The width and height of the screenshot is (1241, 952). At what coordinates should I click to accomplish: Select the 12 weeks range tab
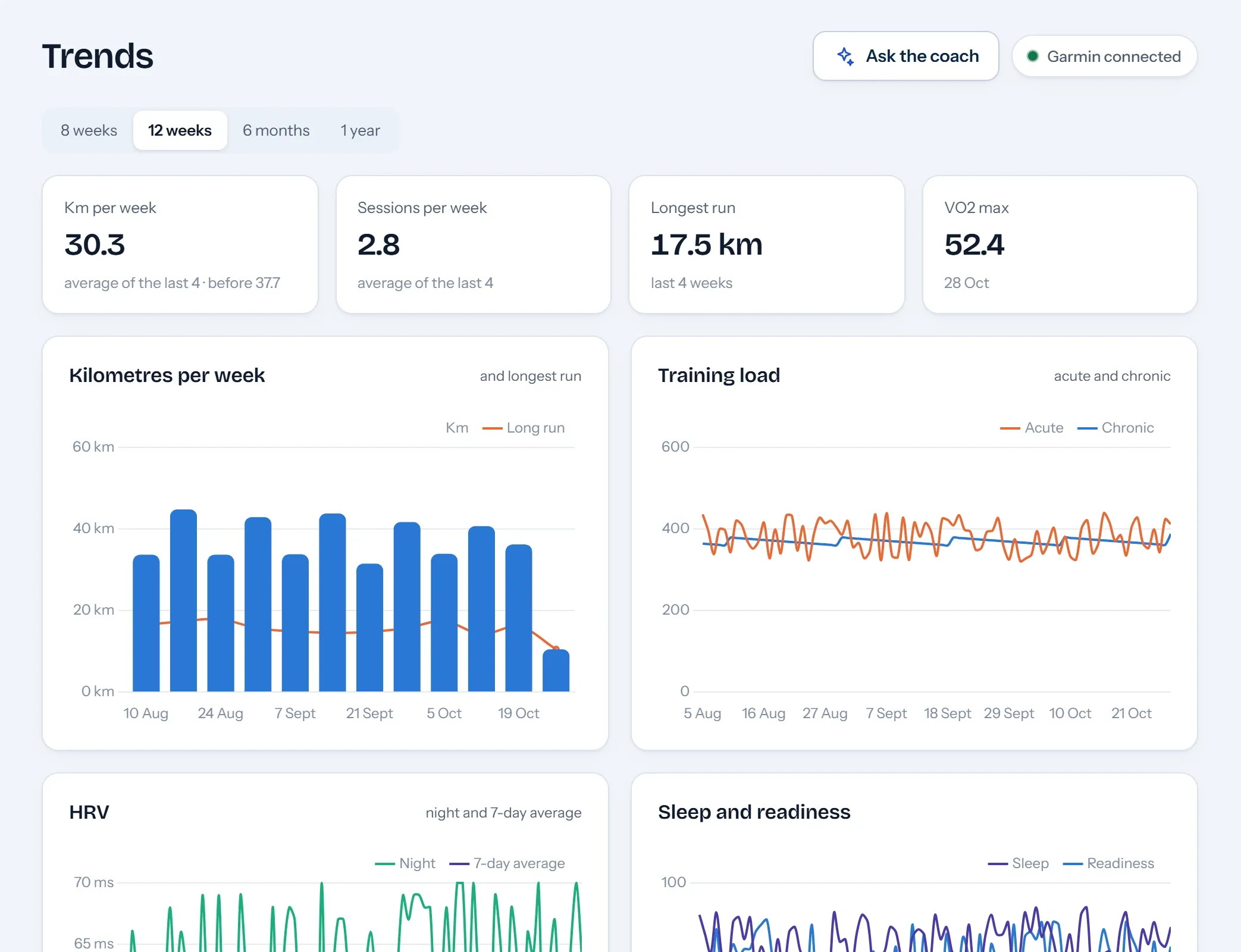point(180,130)
